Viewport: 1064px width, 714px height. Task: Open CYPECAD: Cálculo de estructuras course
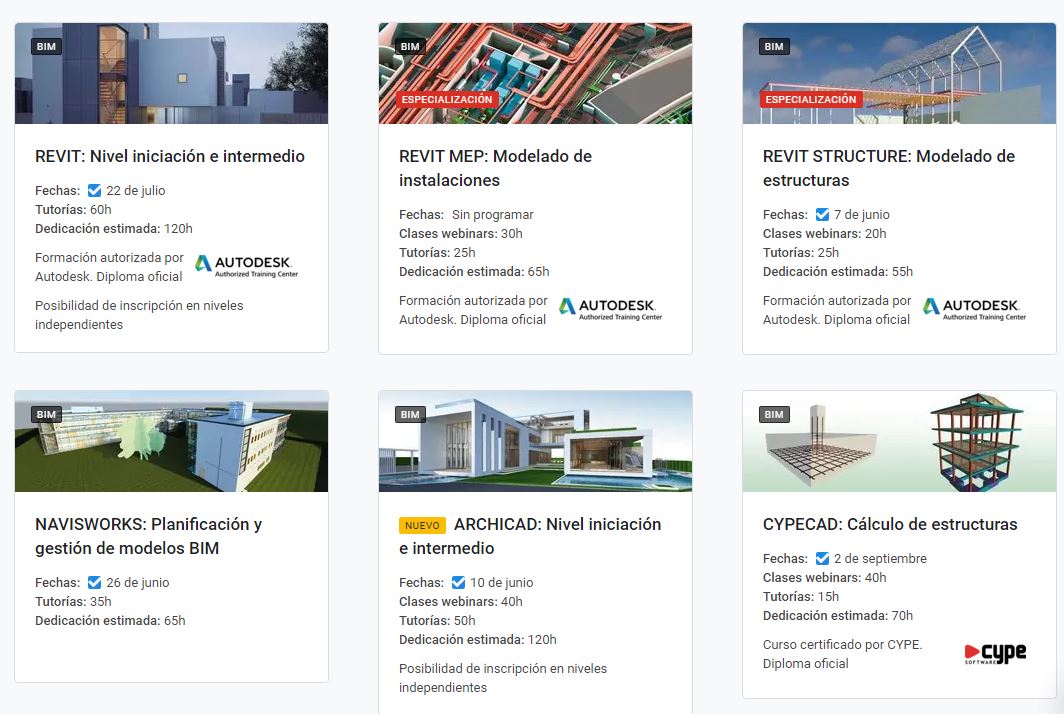click(x=890, y=524)
